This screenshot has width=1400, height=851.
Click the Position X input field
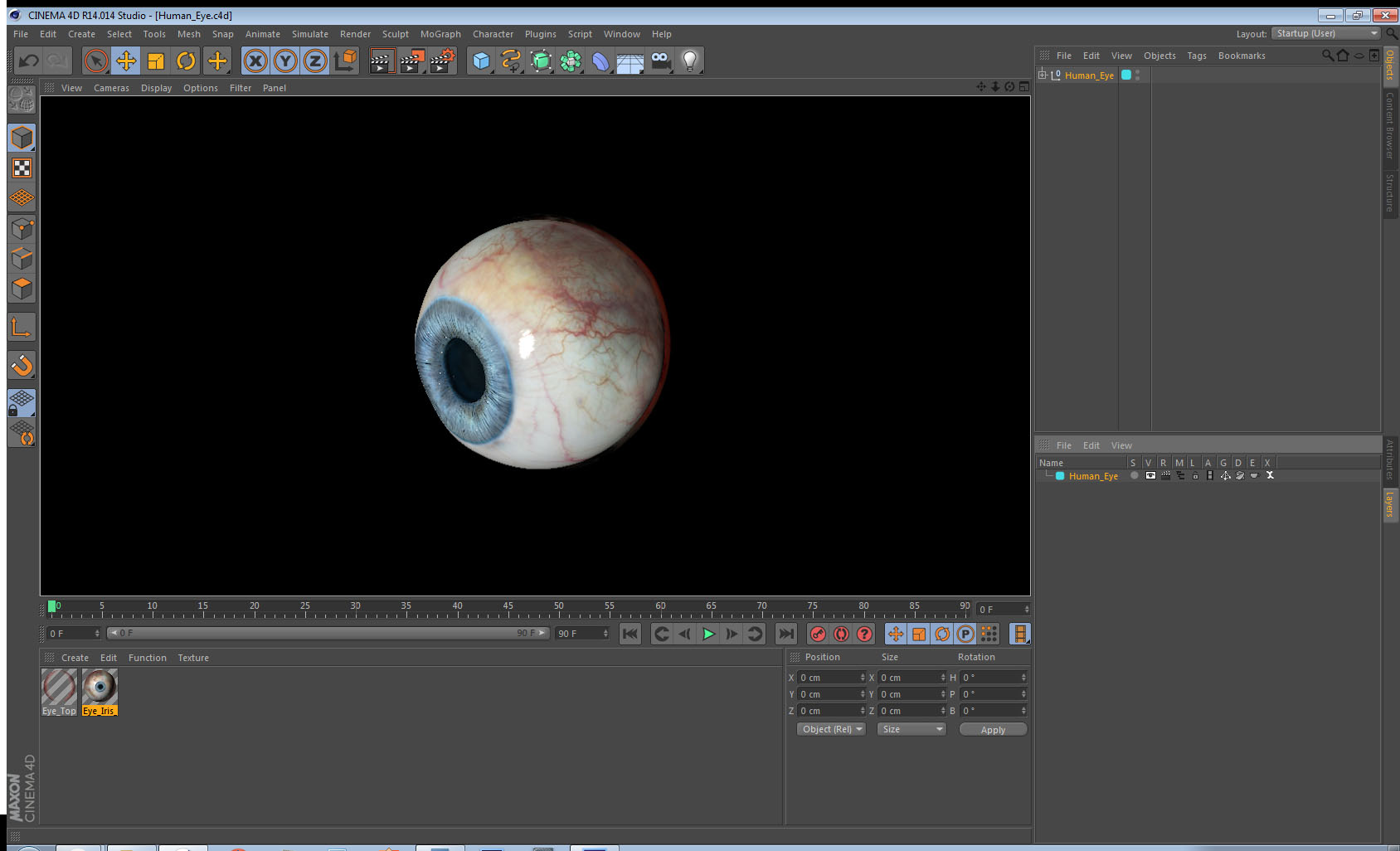[832, 678]
